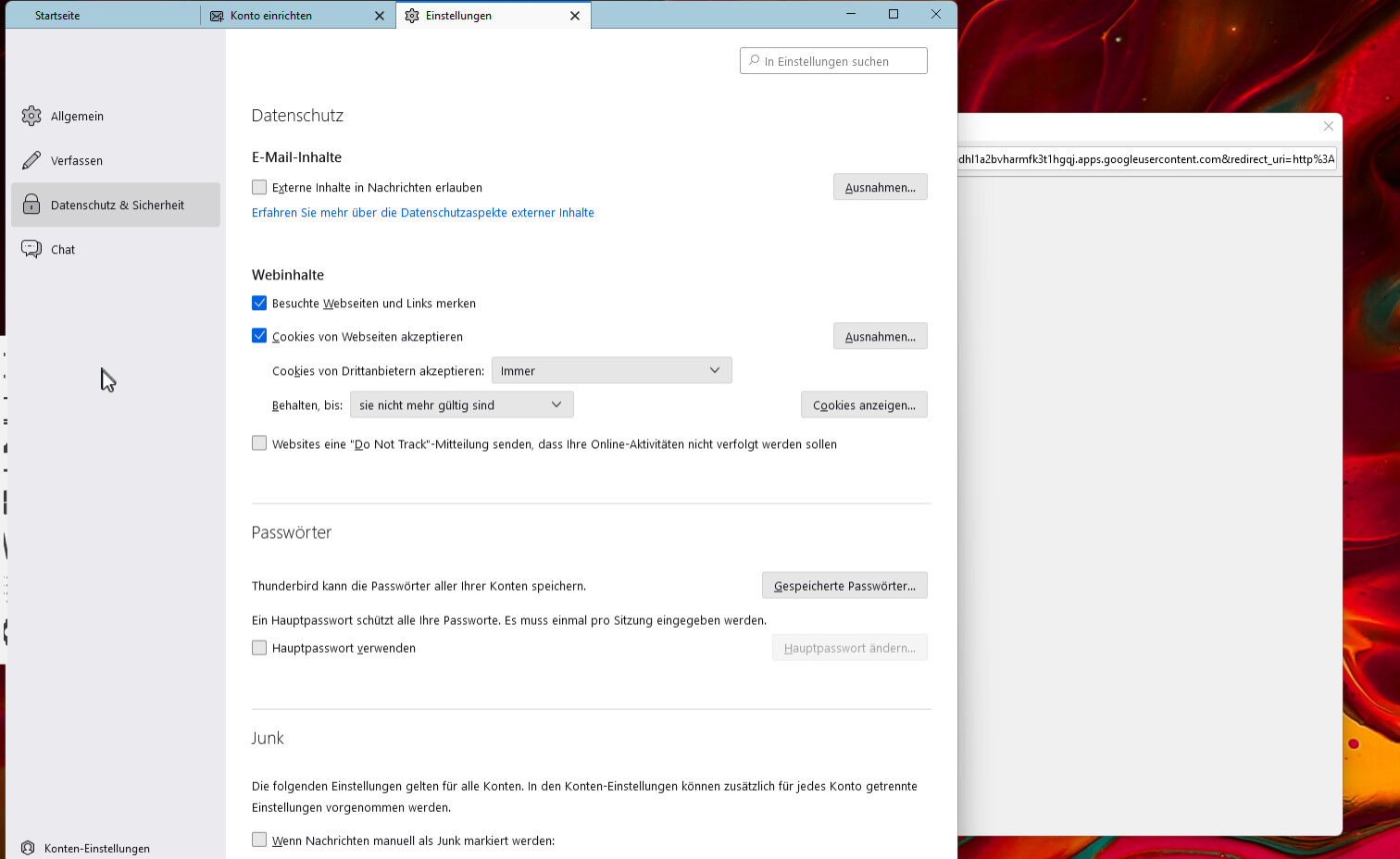The image size is (1400, 859).
Task: Toggle Hauptpasswort verwenden checkbox
Action: [259, 648]
